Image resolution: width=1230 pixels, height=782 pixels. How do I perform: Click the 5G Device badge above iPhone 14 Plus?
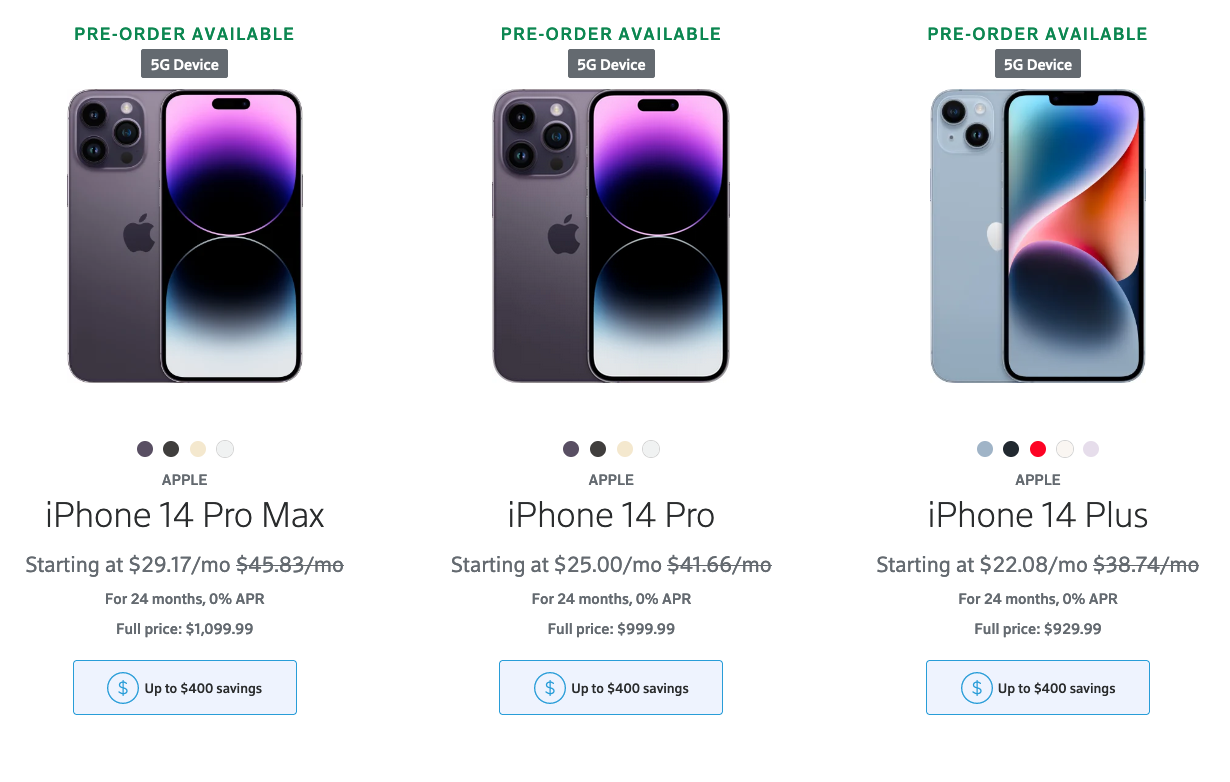click(1038, 65)
